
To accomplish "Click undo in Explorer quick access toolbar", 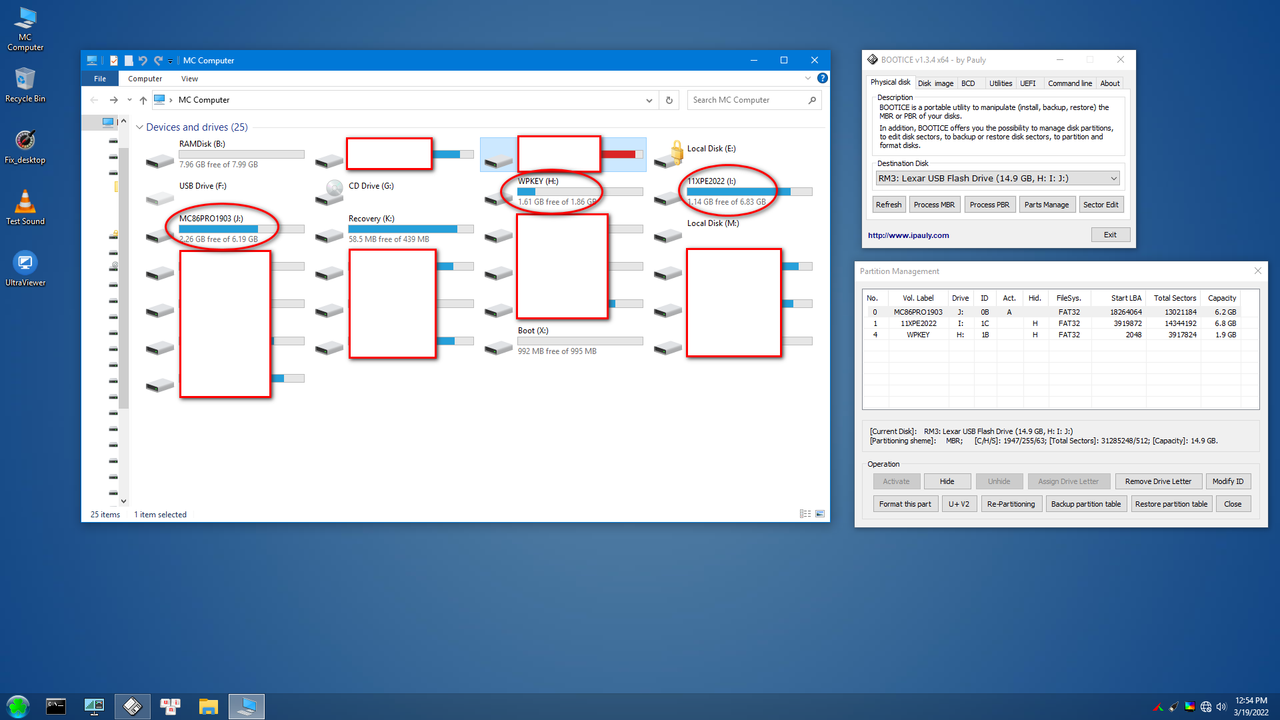I will [x=143, y=60].
